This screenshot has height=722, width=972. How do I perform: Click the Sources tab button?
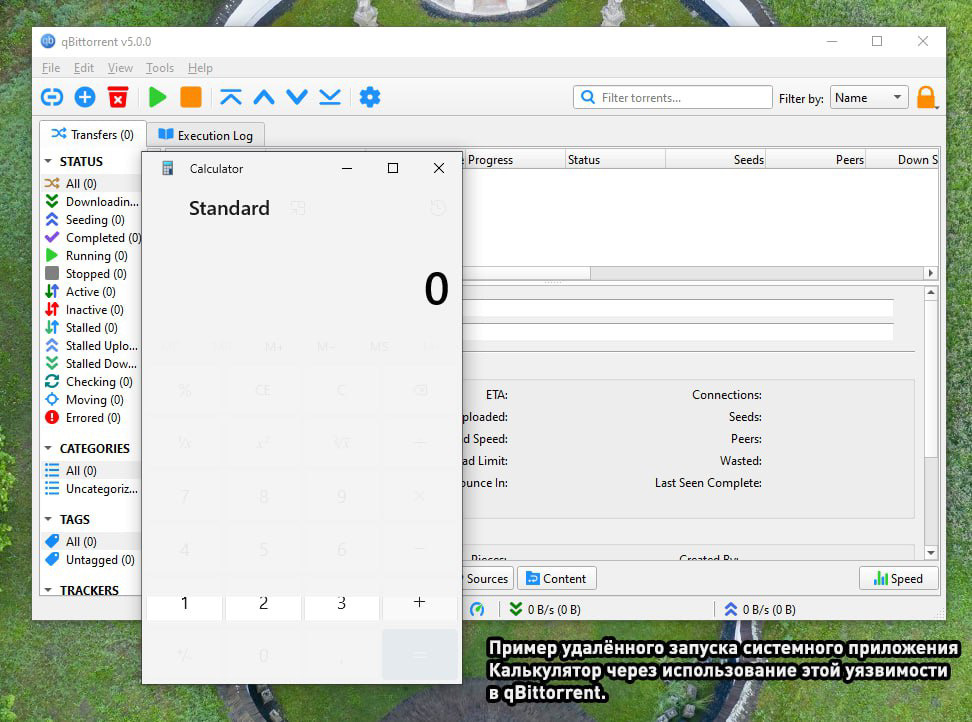pos(487,578)
